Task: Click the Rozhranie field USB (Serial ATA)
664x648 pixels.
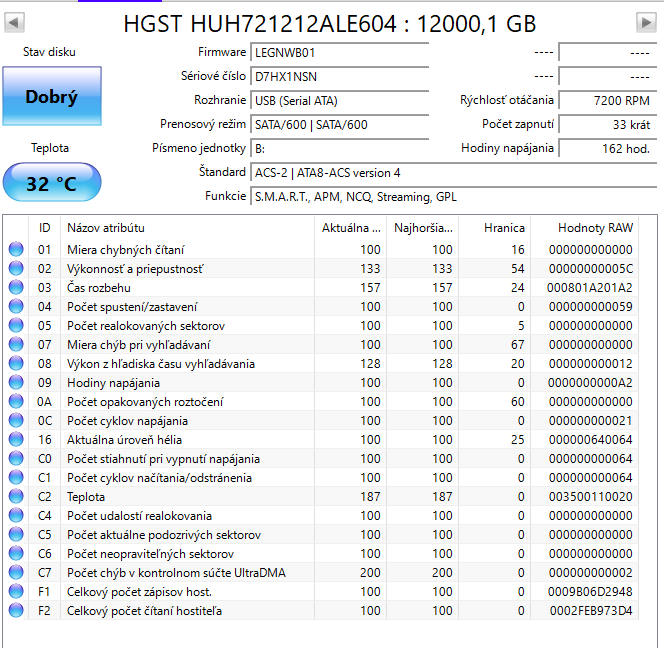Action: [x=340, y=101]
